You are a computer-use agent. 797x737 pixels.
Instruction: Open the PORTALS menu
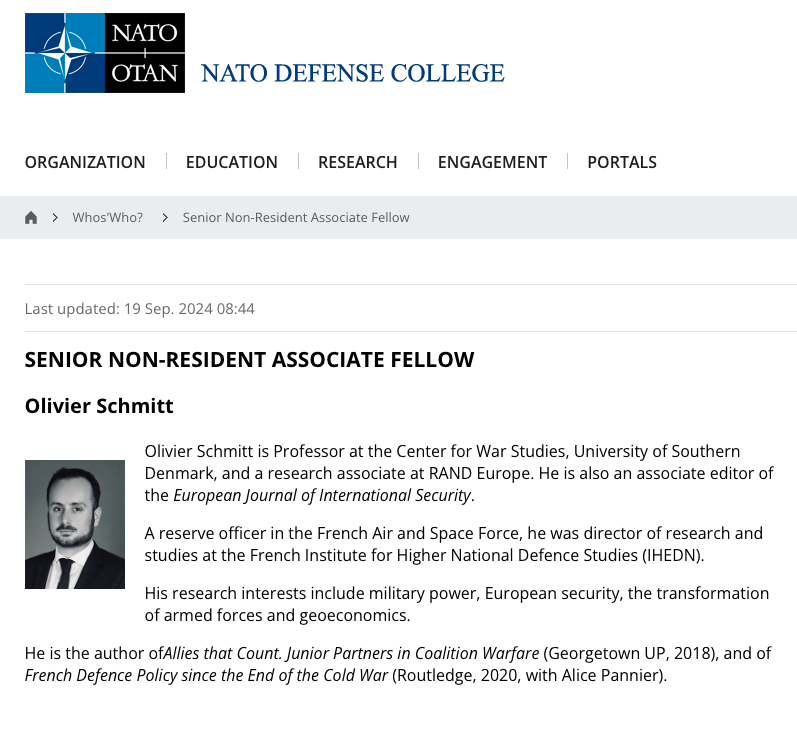click(x=622, y=162)
